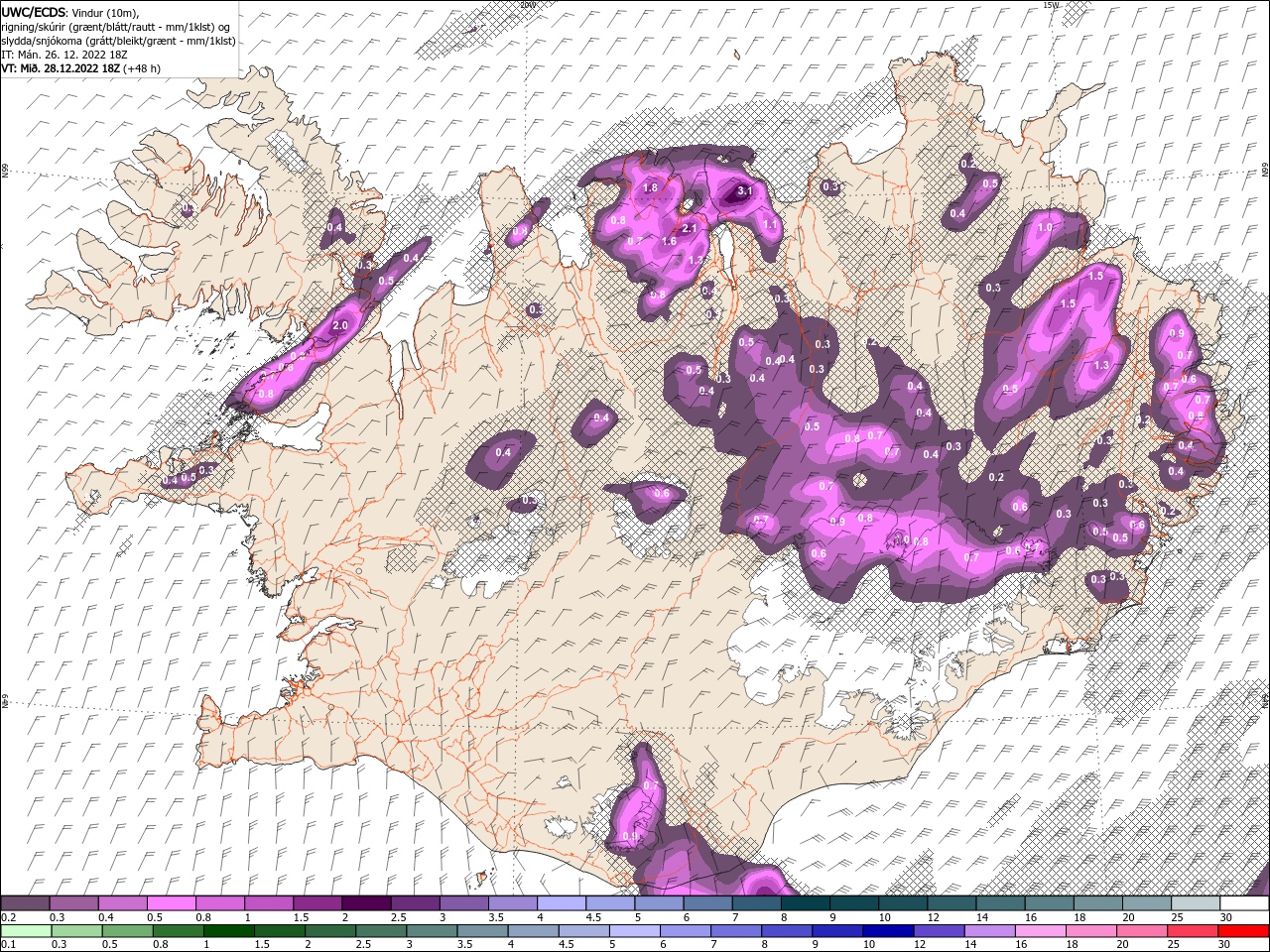1270x952 pixels.
Task: Click the 2.1 snowfall value on map
Action: click(691, 228)
